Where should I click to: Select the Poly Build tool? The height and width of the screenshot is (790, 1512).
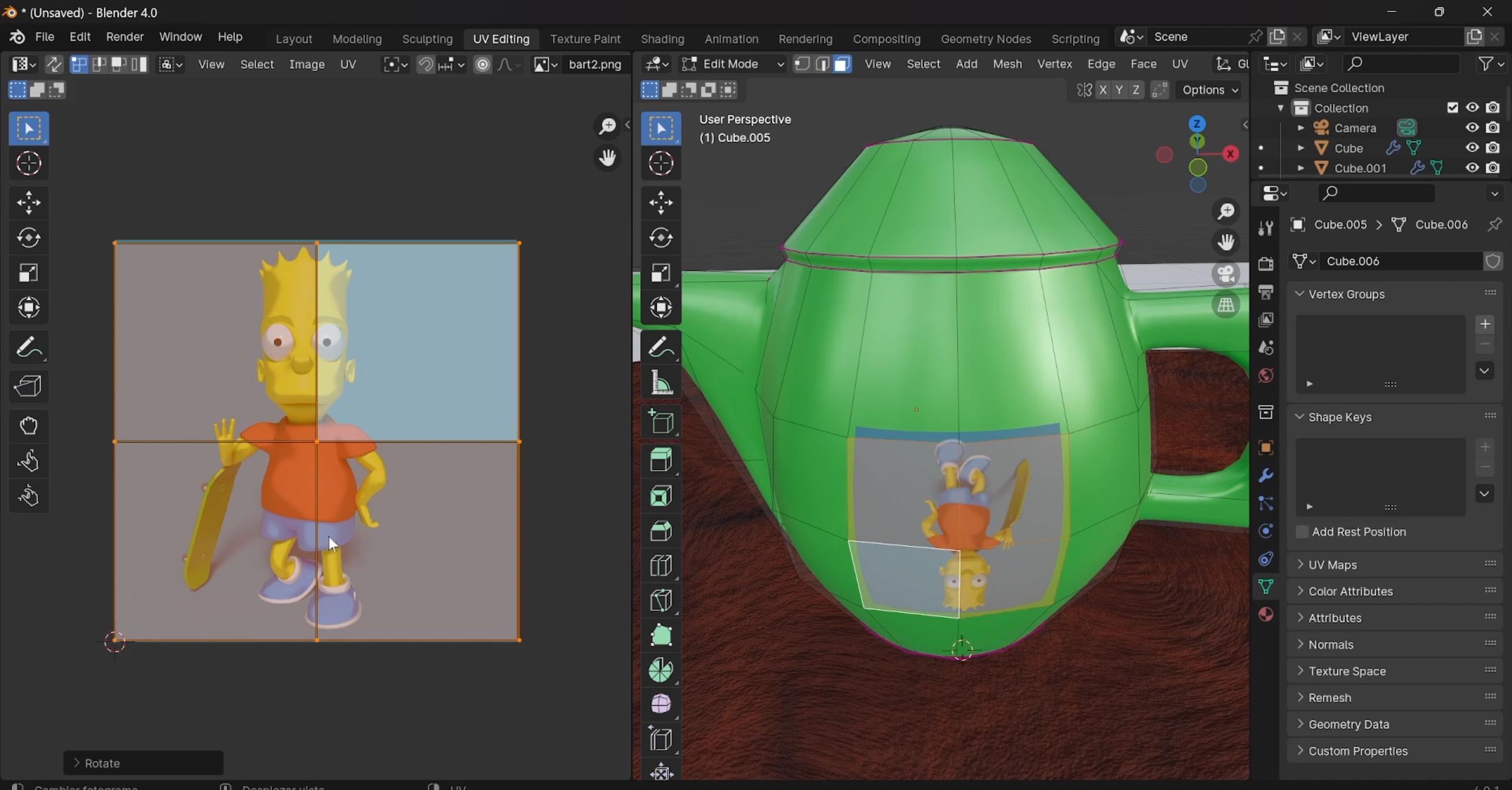pos(661,635)
